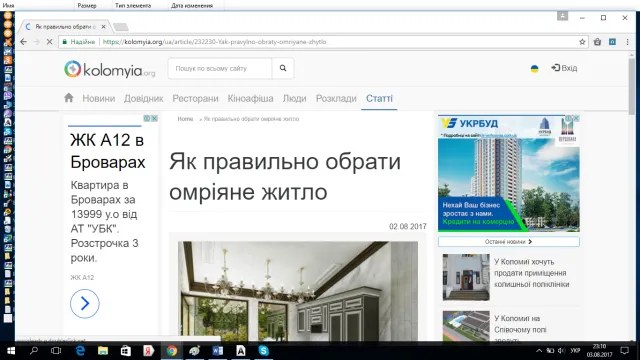This screenshot has width=640, height=360.
Task: Click the Вхід login link
Action: [x=564, y=68]
